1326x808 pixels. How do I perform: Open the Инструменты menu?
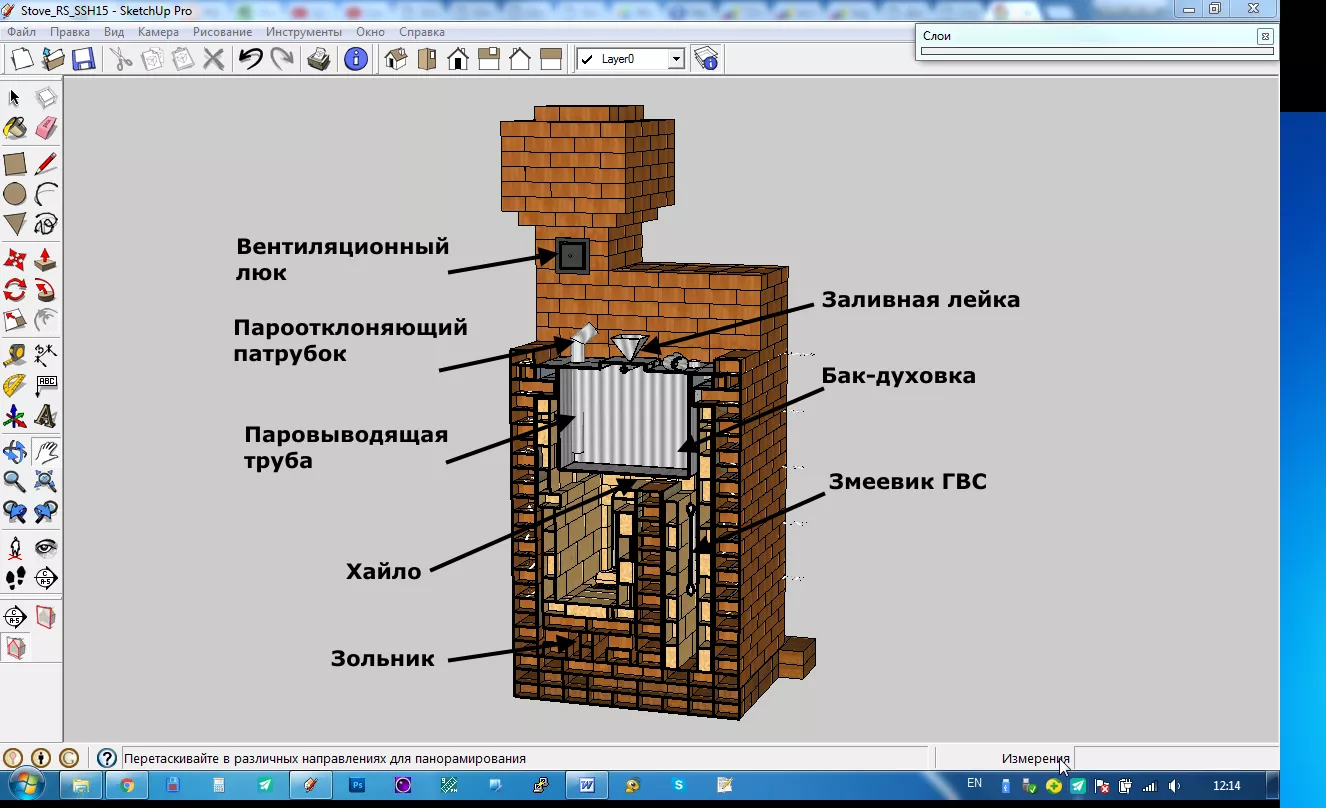point(304,32)
